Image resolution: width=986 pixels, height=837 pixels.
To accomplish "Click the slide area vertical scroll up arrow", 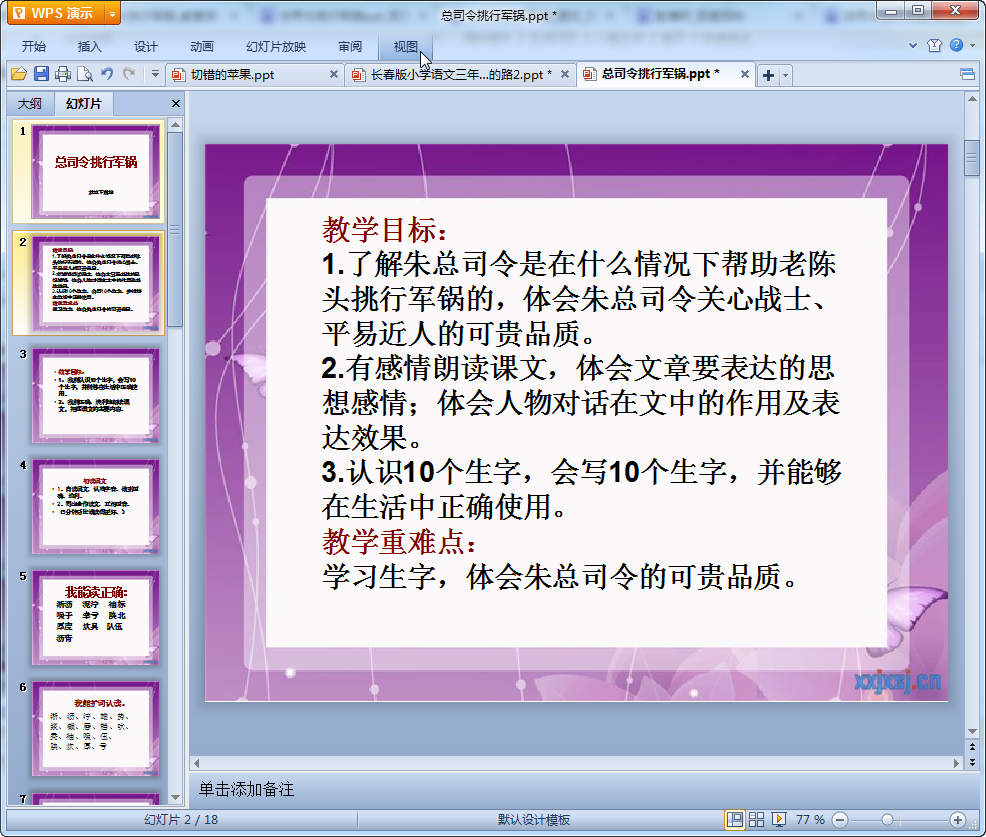I will 972,99.
